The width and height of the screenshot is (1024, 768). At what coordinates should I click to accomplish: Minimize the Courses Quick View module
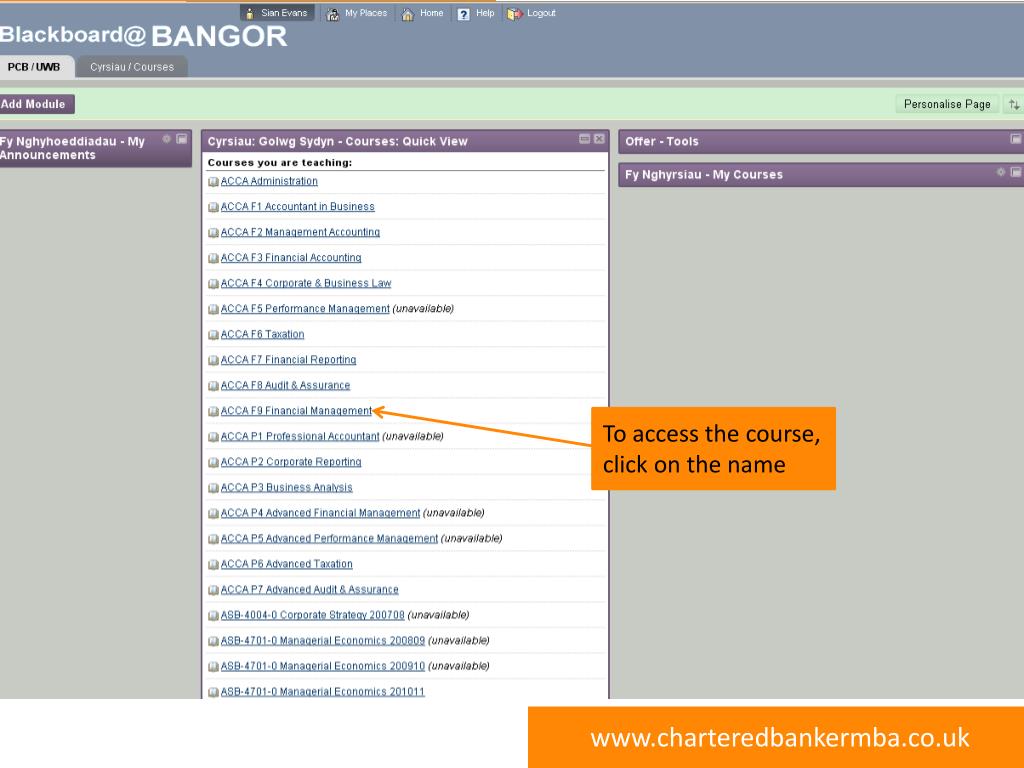pyautogui.click(x=584, y=138)
